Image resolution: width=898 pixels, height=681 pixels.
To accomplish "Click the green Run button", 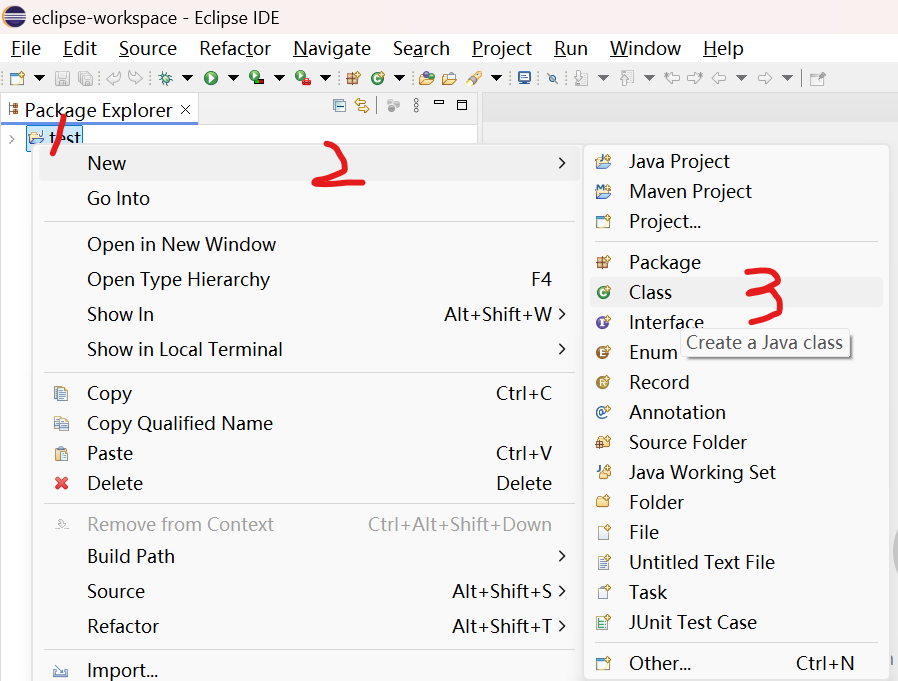I will coord(211,78).
